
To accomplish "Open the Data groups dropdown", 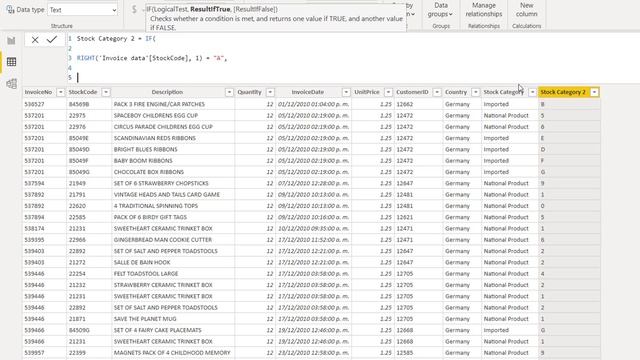I will coord(440,10).
